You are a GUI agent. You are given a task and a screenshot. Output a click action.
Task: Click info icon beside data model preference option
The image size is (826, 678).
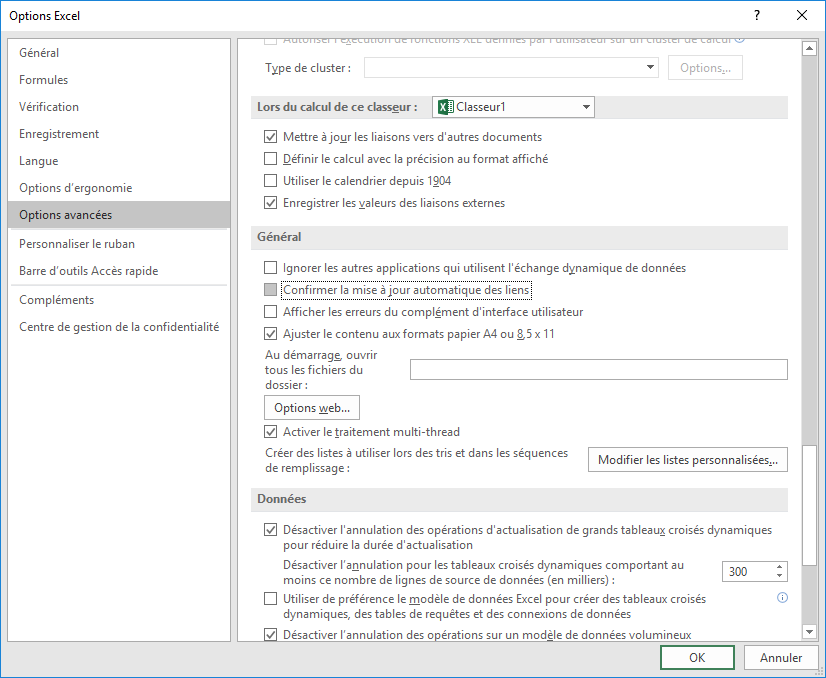pos(782,598)
